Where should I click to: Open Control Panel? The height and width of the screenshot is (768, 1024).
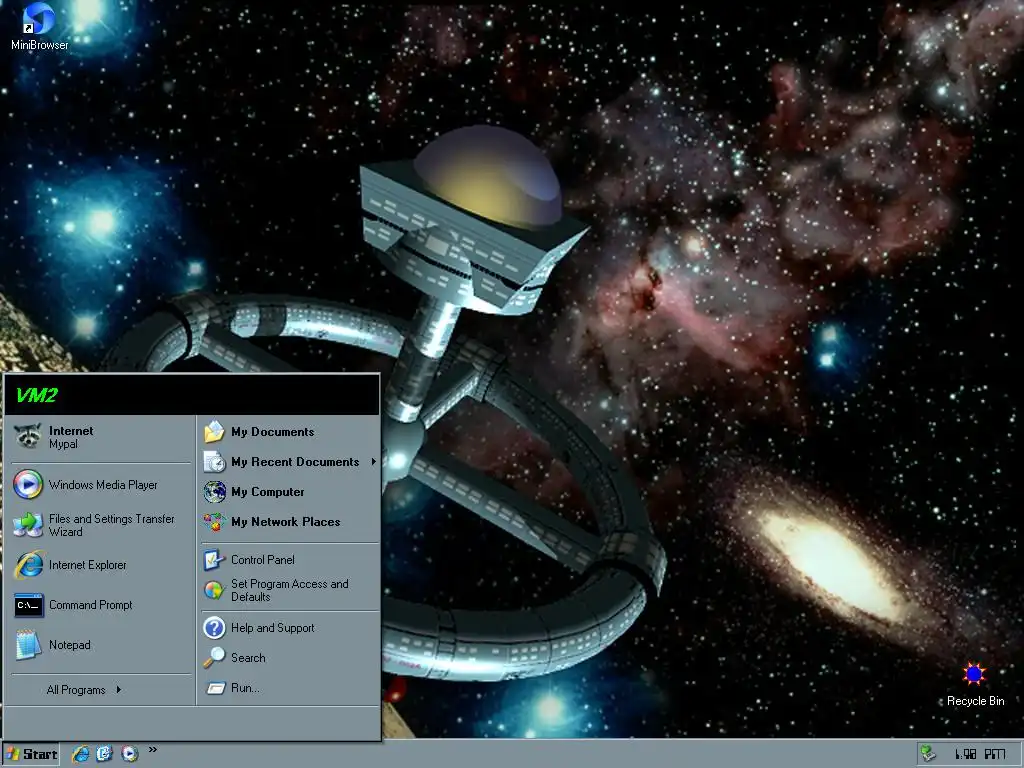click(x=290, y=560)
